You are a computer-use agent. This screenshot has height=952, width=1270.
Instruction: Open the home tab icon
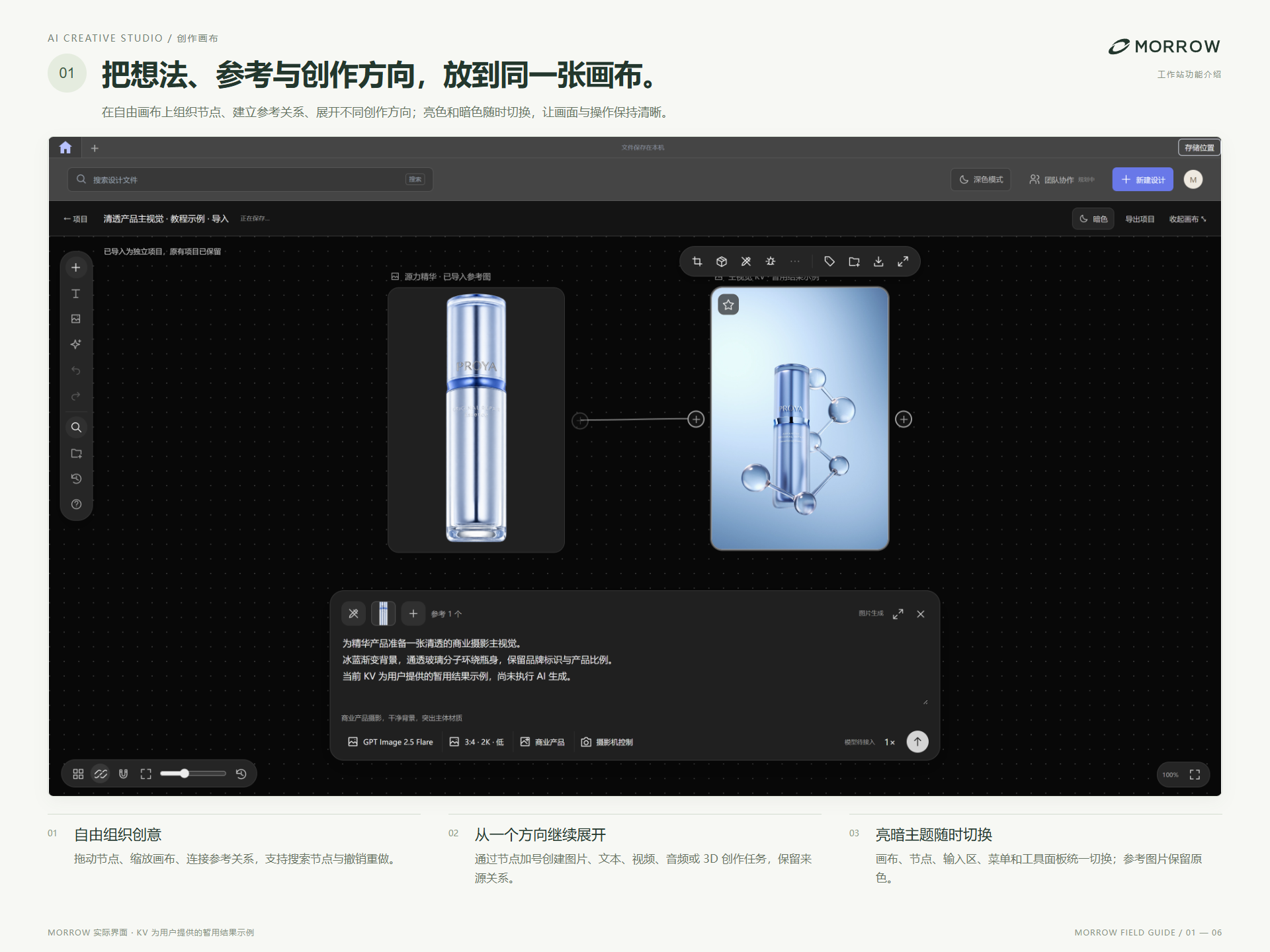point(65,147)
